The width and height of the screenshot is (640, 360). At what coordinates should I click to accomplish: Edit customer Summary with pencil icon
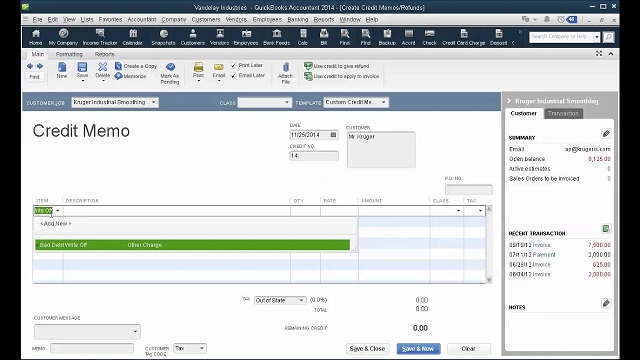pos(606,133)
